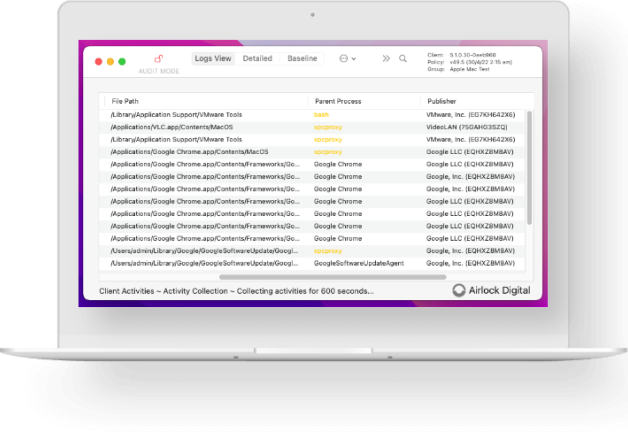Image resolution: width=628 pixels, height=432 pixels.
Task: Click the horizontal scrollbar under the table
Action: [x=332, y=277]
